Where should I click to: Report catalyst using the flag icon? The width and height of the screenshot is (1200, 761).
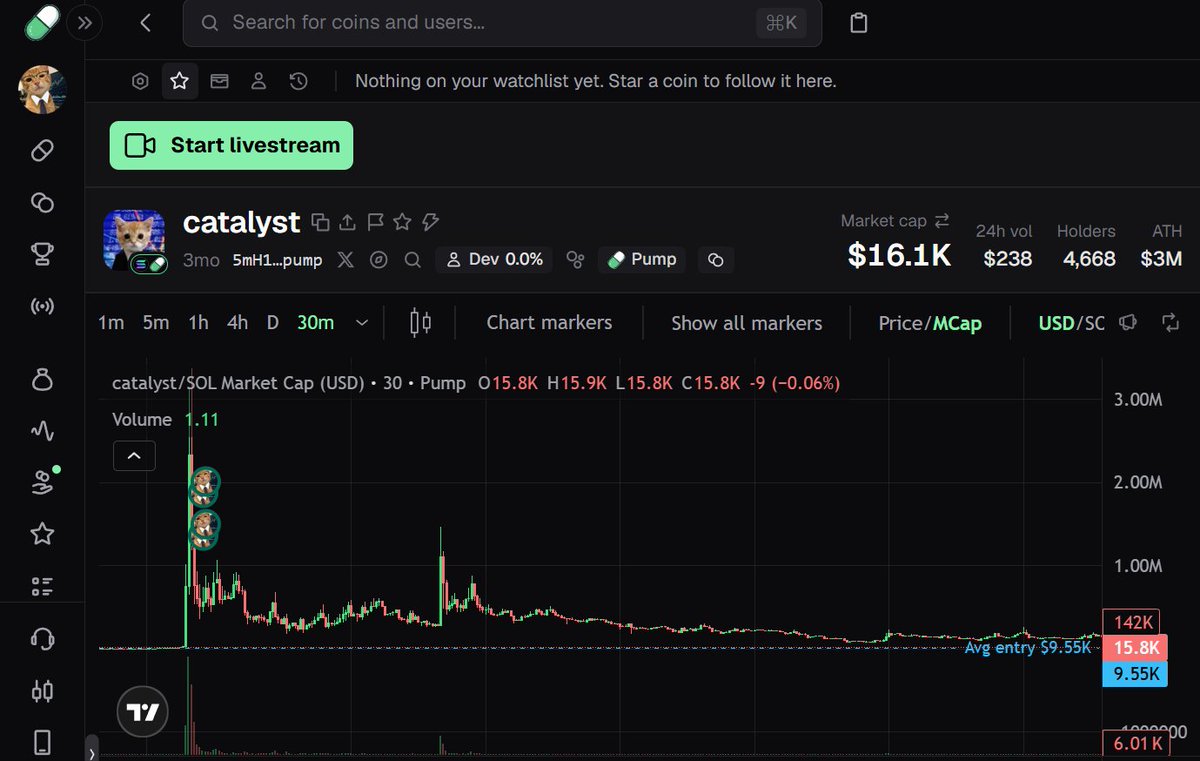click(375, 222)
